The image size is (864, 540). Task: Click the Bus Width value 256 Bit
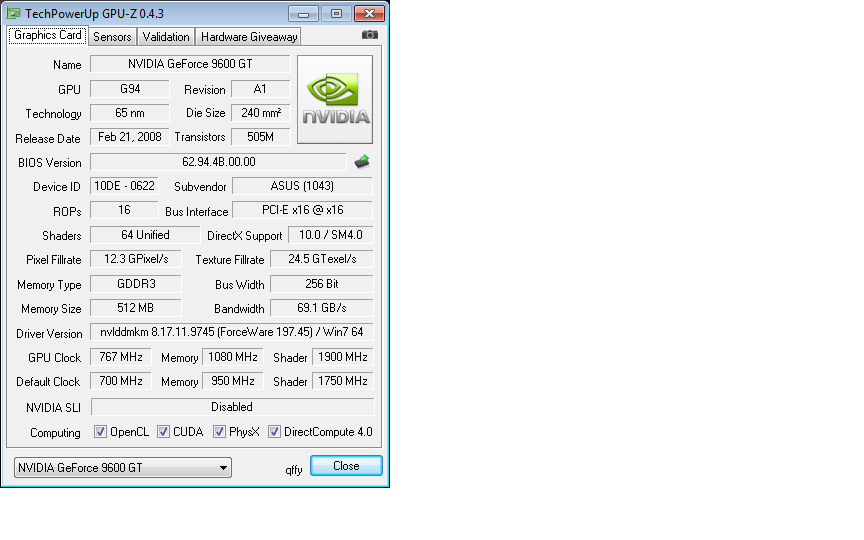tap(322, 284)
